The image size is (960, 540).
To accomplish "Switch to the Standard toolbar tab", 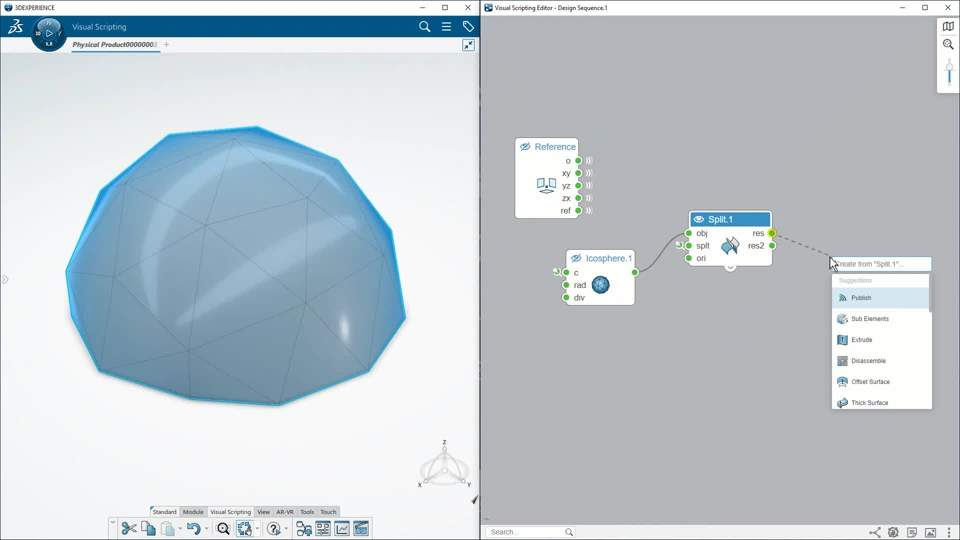I will [x=164, y=512].
